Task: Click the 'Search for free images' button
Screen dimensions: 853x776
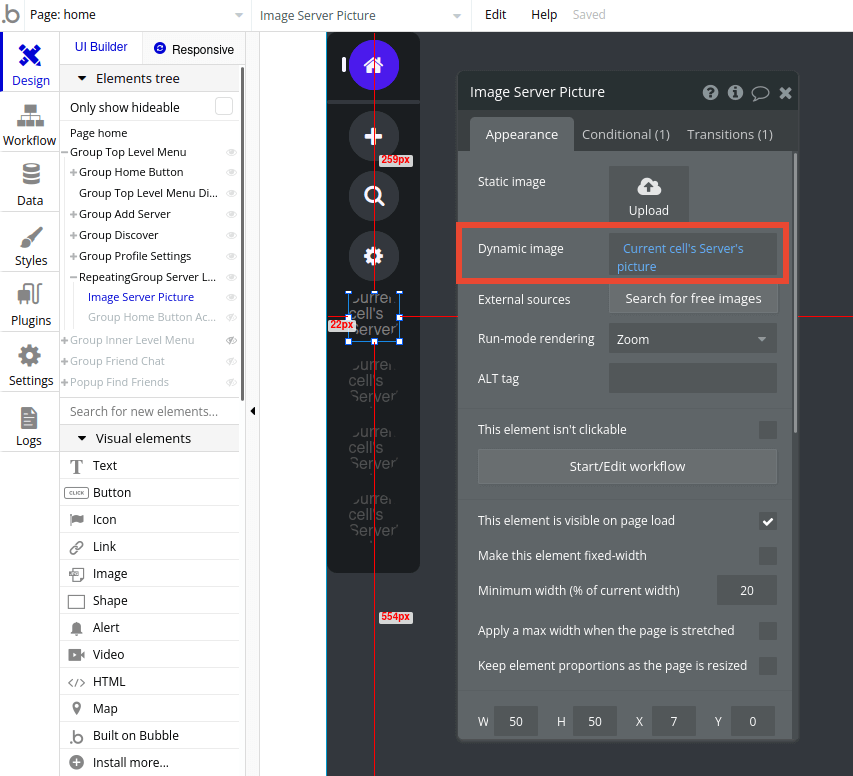Action: [x=692, y=298]
